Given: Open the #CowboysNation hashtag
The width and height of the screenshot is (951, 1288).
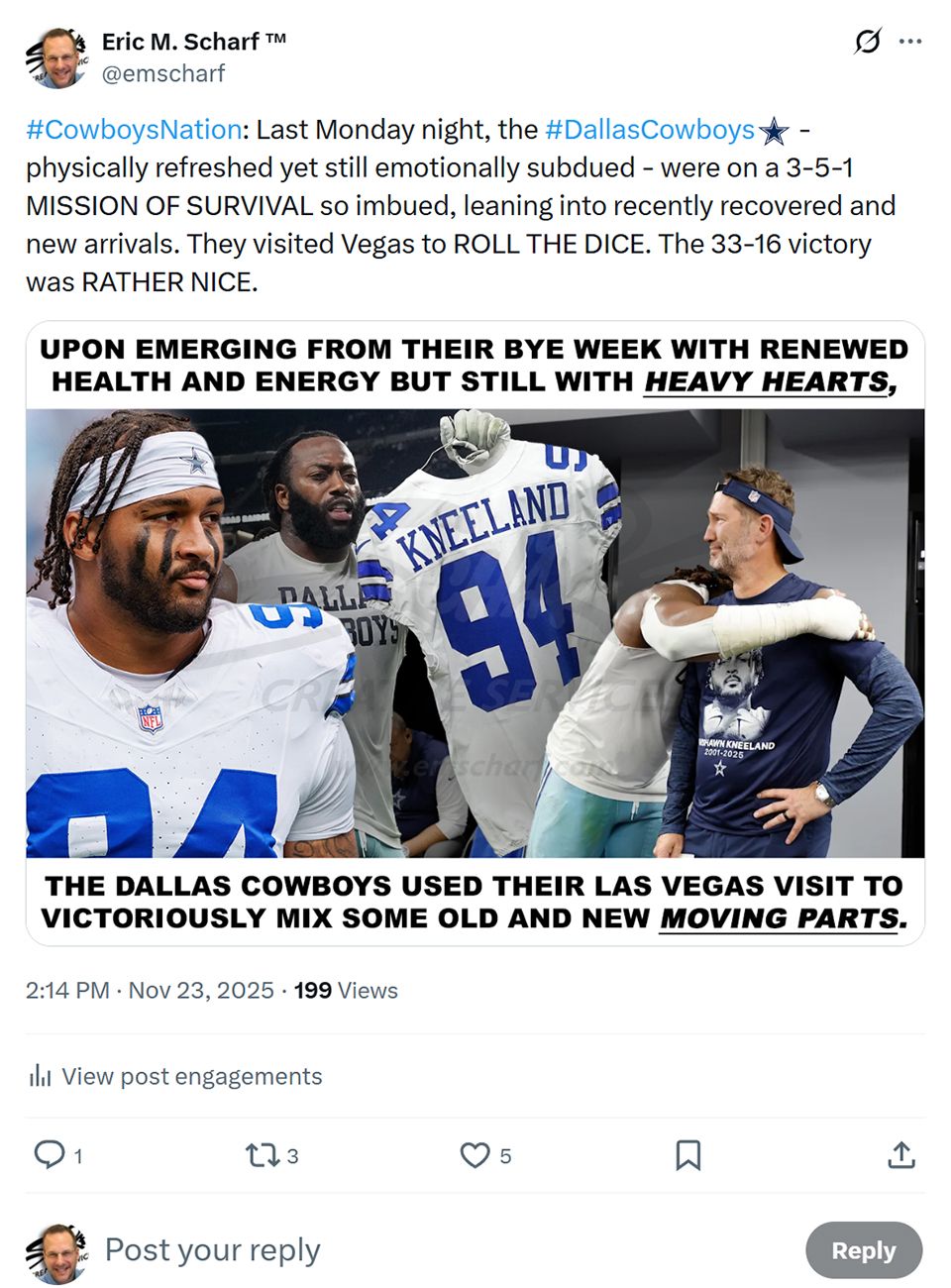Looking at the screenshot, I should (x=134, y=130).
